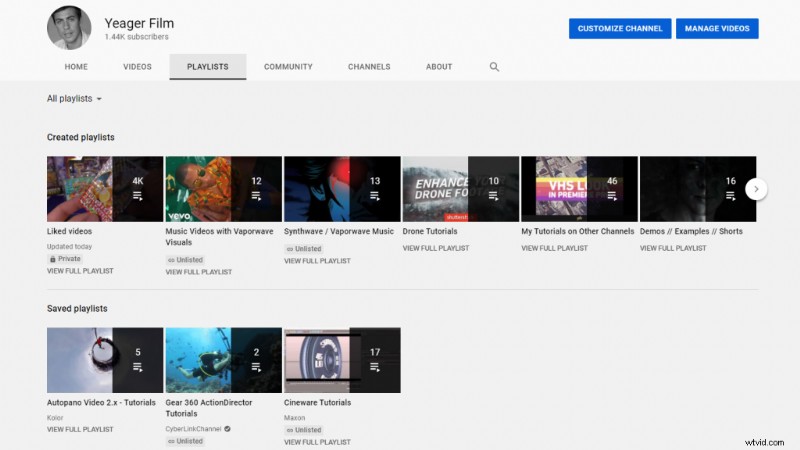Click the Drone Tutorials title
Viewport: 800px width, 450px height.
[430, 231]
